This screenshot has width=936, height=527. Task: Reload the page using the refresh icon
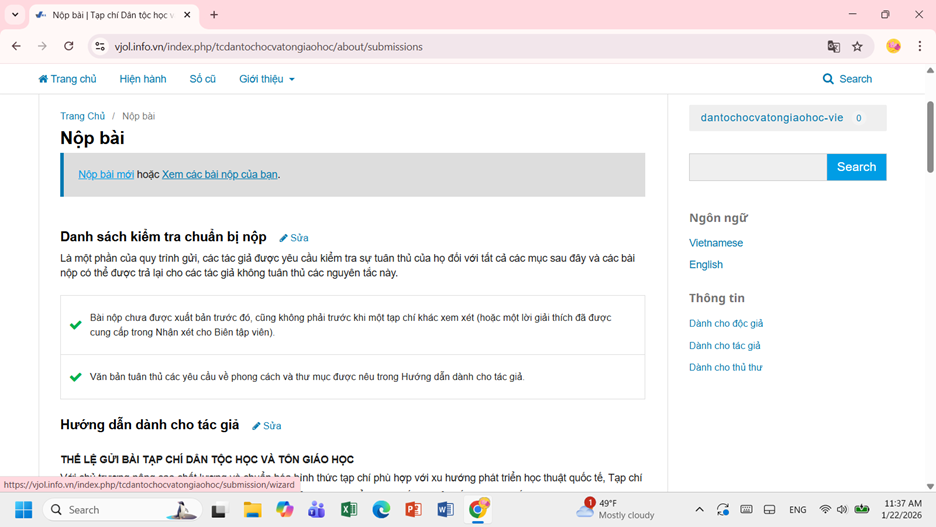tap(68, 46)
